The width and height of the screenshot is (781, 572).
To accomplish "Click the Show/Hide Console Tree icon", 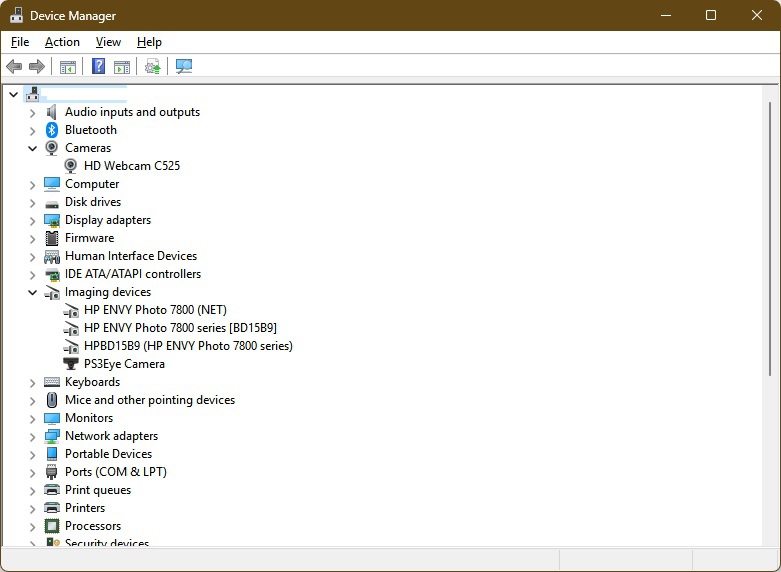I will tap(68, 67).
